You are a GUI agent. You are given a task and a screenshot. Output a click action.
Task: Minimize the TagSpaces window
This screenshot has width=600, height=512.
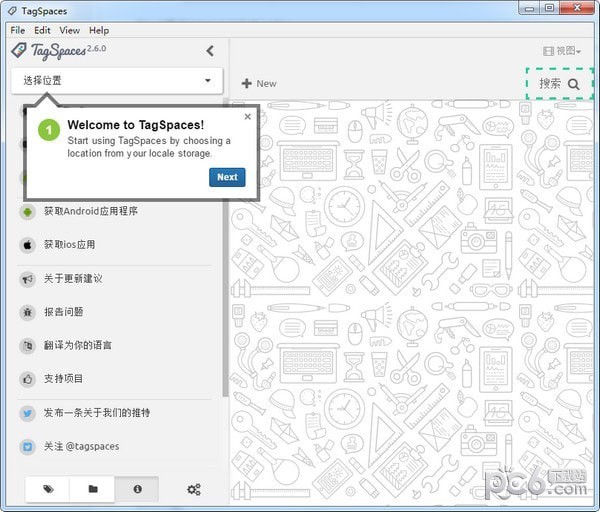530,8
